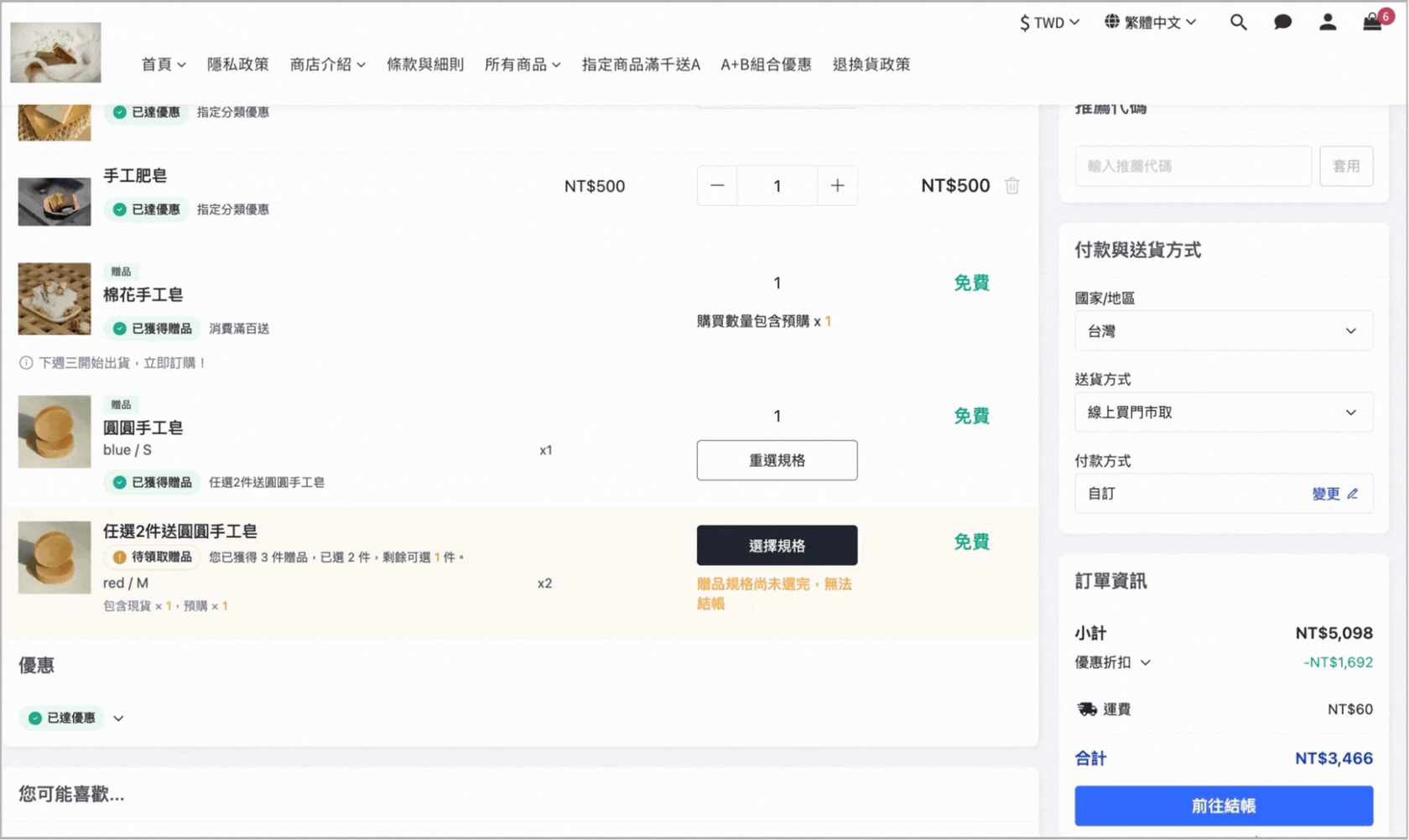Expand the 商店介紹 menu
The image size is (1409, 840).
[328, 65]
